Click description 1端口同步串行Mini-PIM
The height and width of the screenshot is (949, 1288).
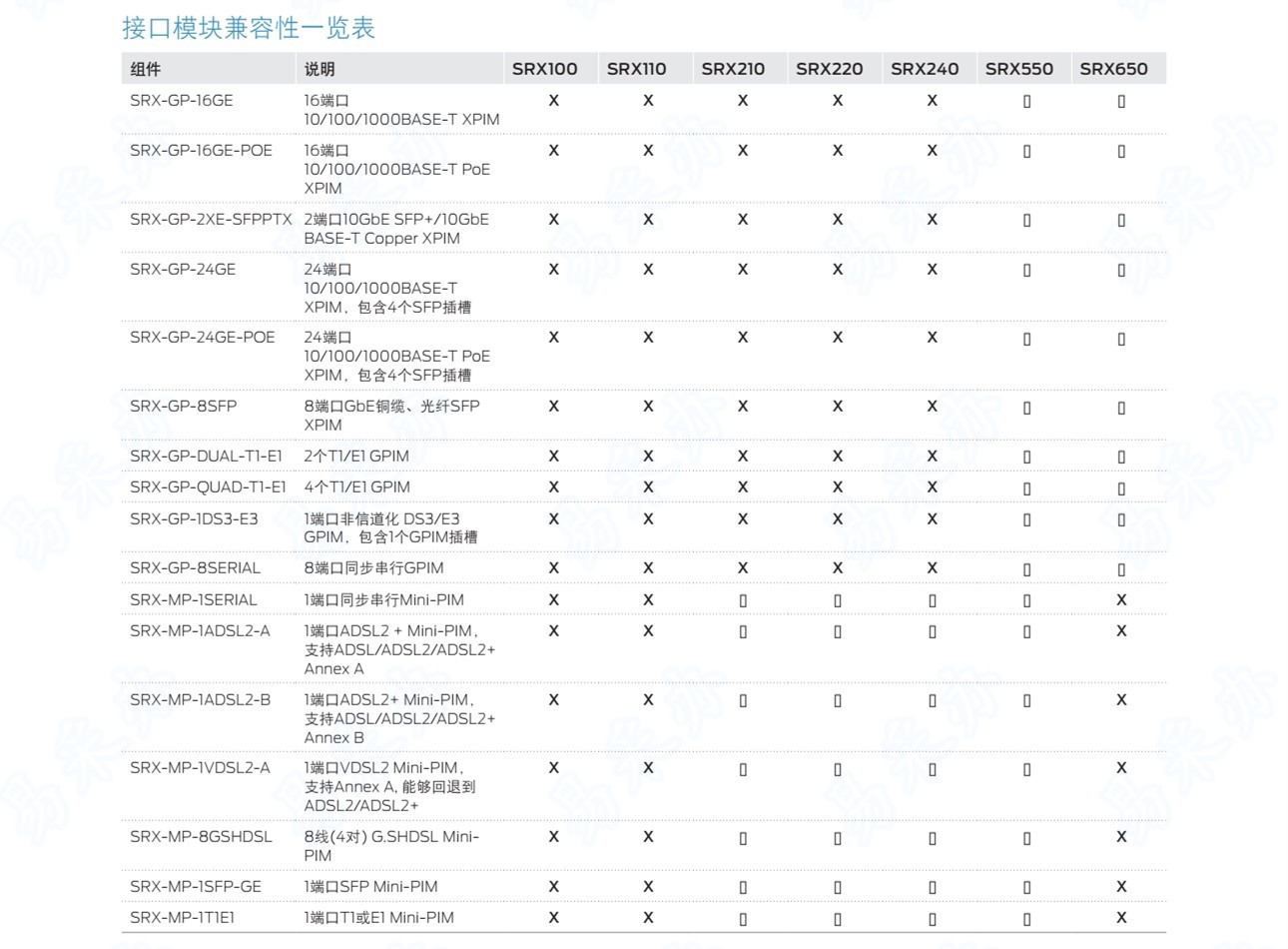tap(384, 600)
